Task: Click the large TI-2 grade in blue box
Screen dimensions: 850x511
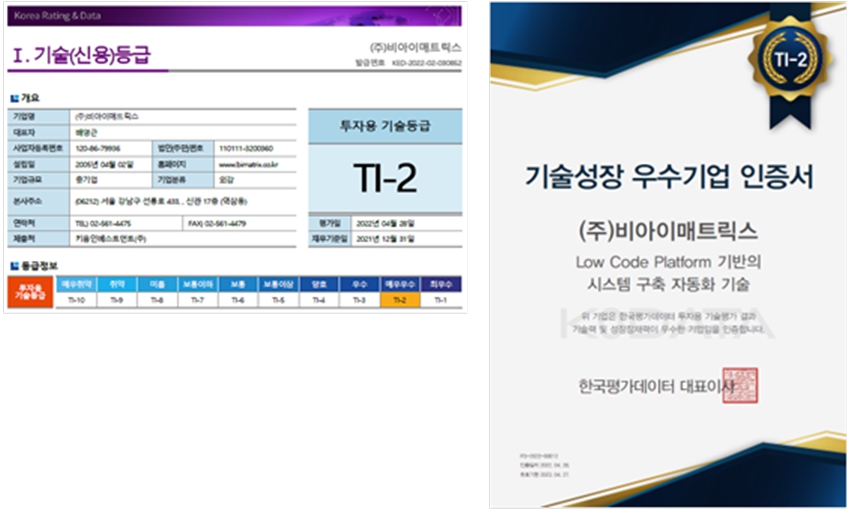Action: tap(385, 178)
